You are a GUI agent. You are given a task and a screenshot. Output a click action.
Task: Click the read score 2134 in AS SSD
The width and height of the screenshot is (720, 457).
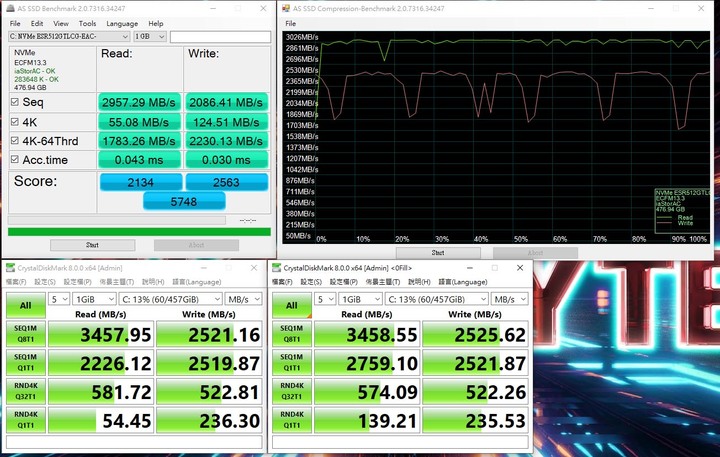click(141, 182)
